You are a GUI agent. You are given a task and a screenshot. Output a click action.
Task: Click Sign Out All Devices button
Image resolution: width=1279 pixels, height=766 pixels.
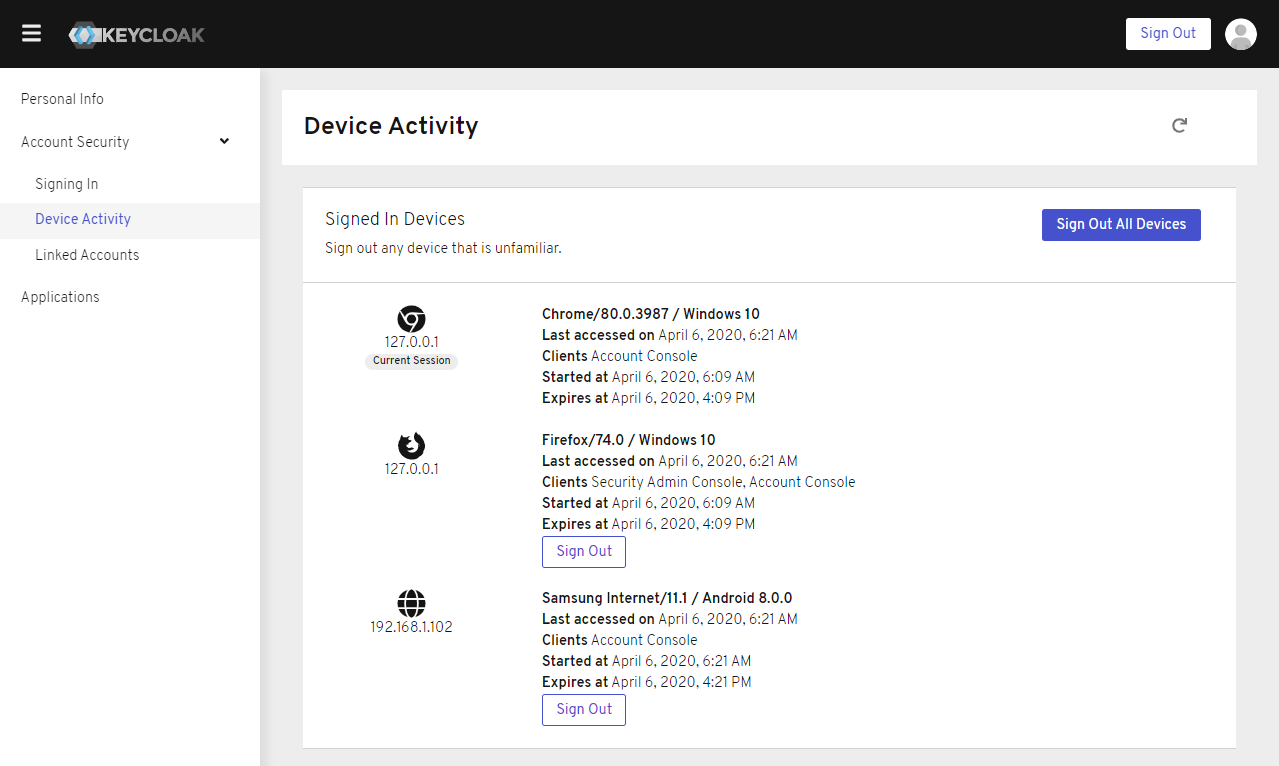[1121, 224]
